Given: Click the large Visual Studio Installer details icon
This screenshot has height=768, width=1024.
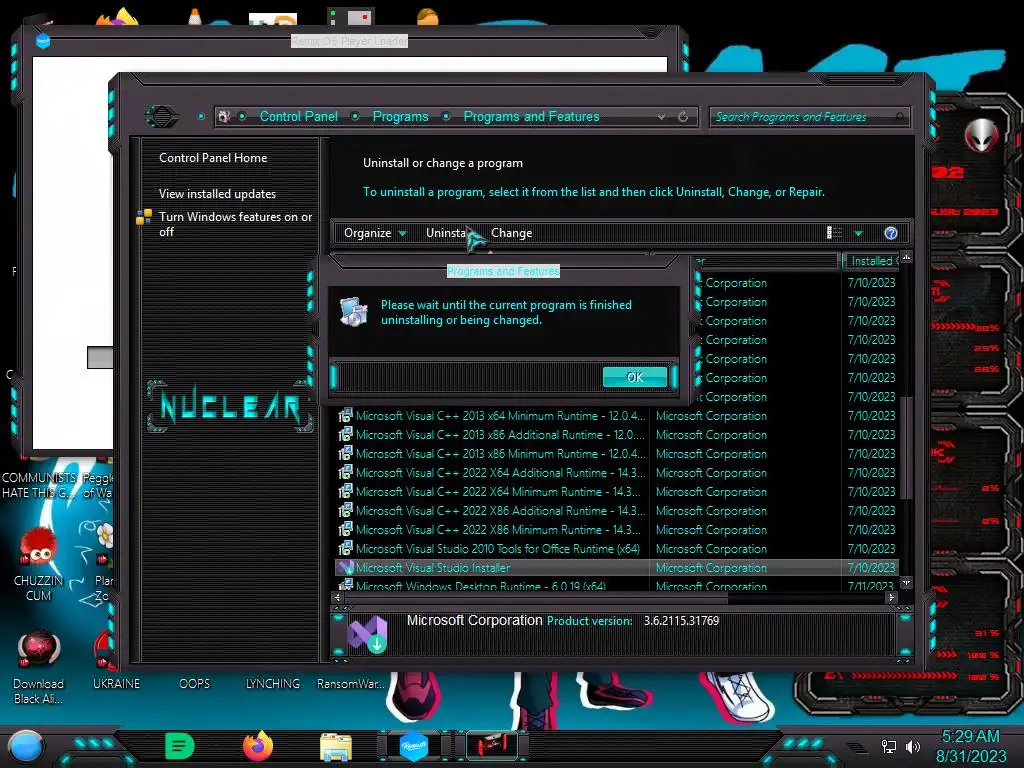Looking at the screenshot, I should 367,634.
